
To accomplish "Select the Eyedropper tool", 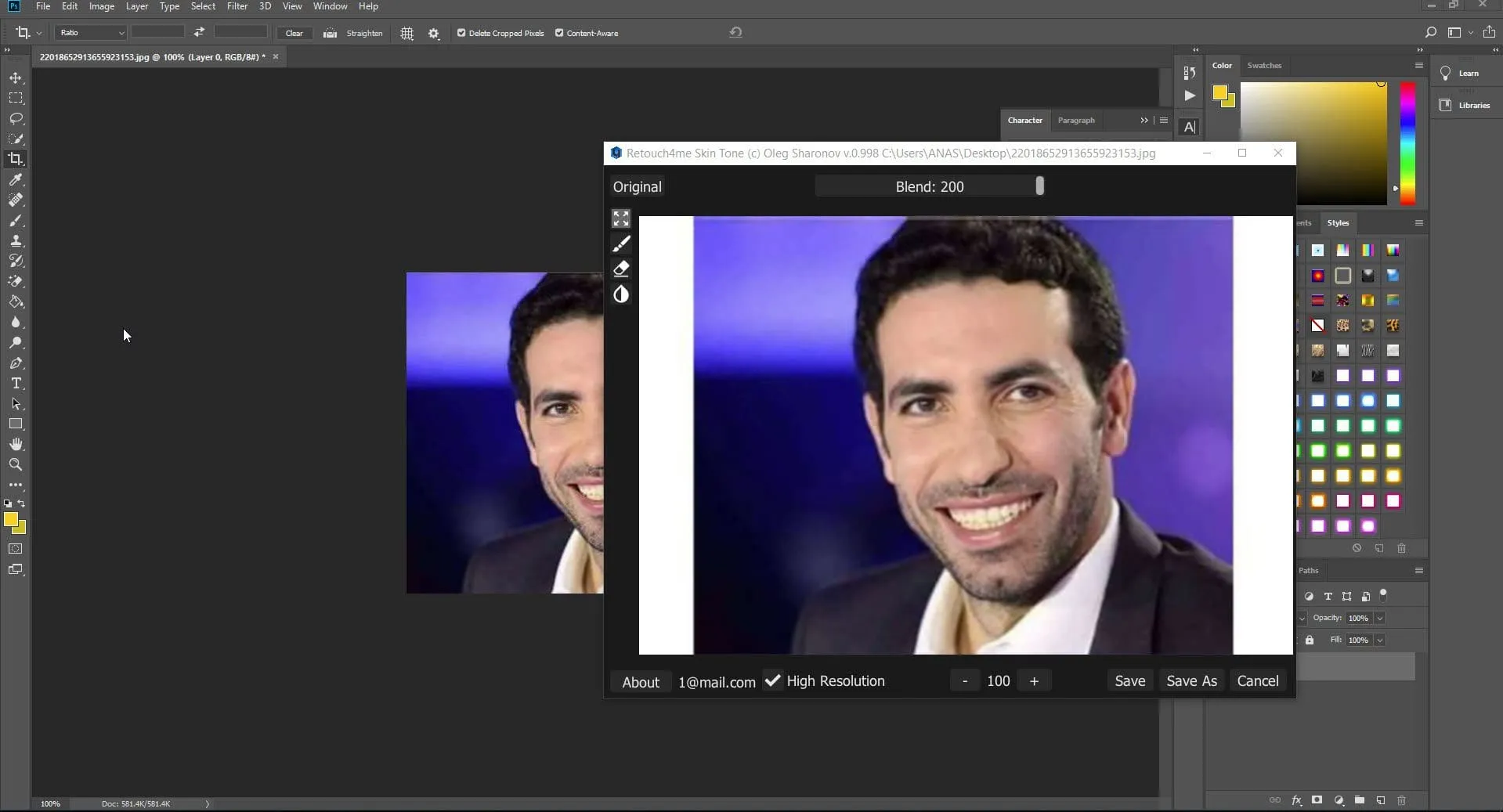I will 16,180.
